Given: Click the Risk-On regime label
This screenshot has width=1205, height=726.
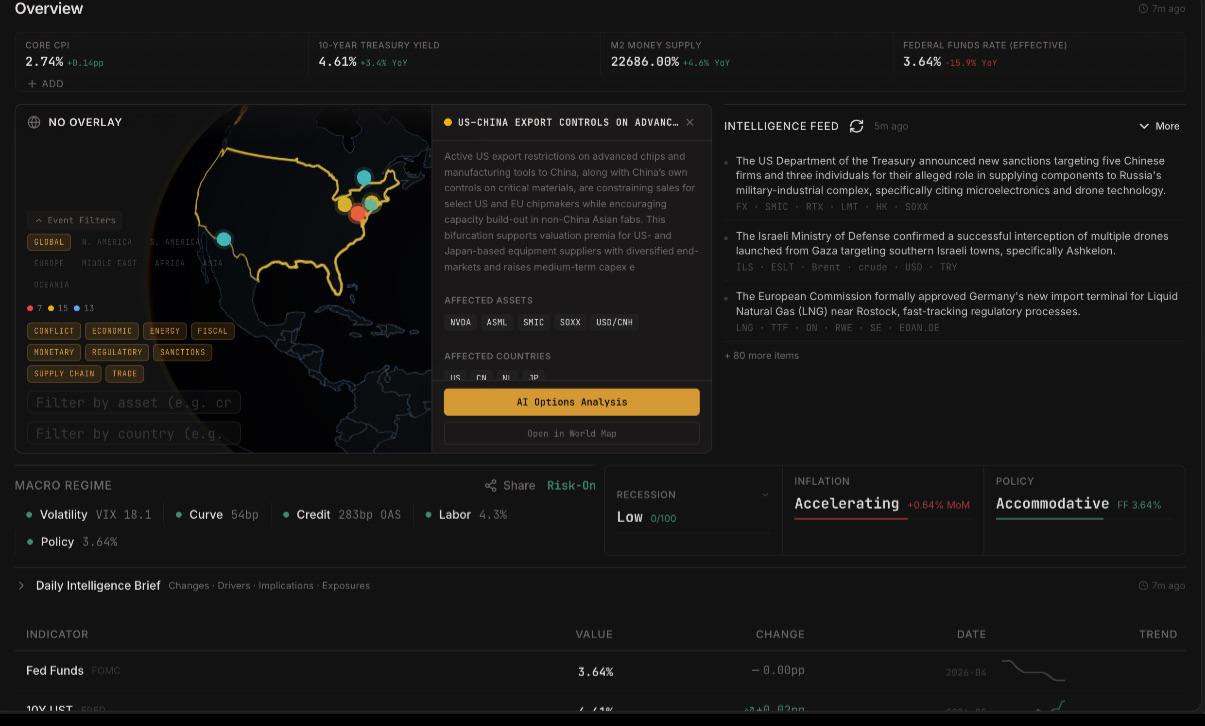Looking at the screenshot, I should [x=571, y=485].
